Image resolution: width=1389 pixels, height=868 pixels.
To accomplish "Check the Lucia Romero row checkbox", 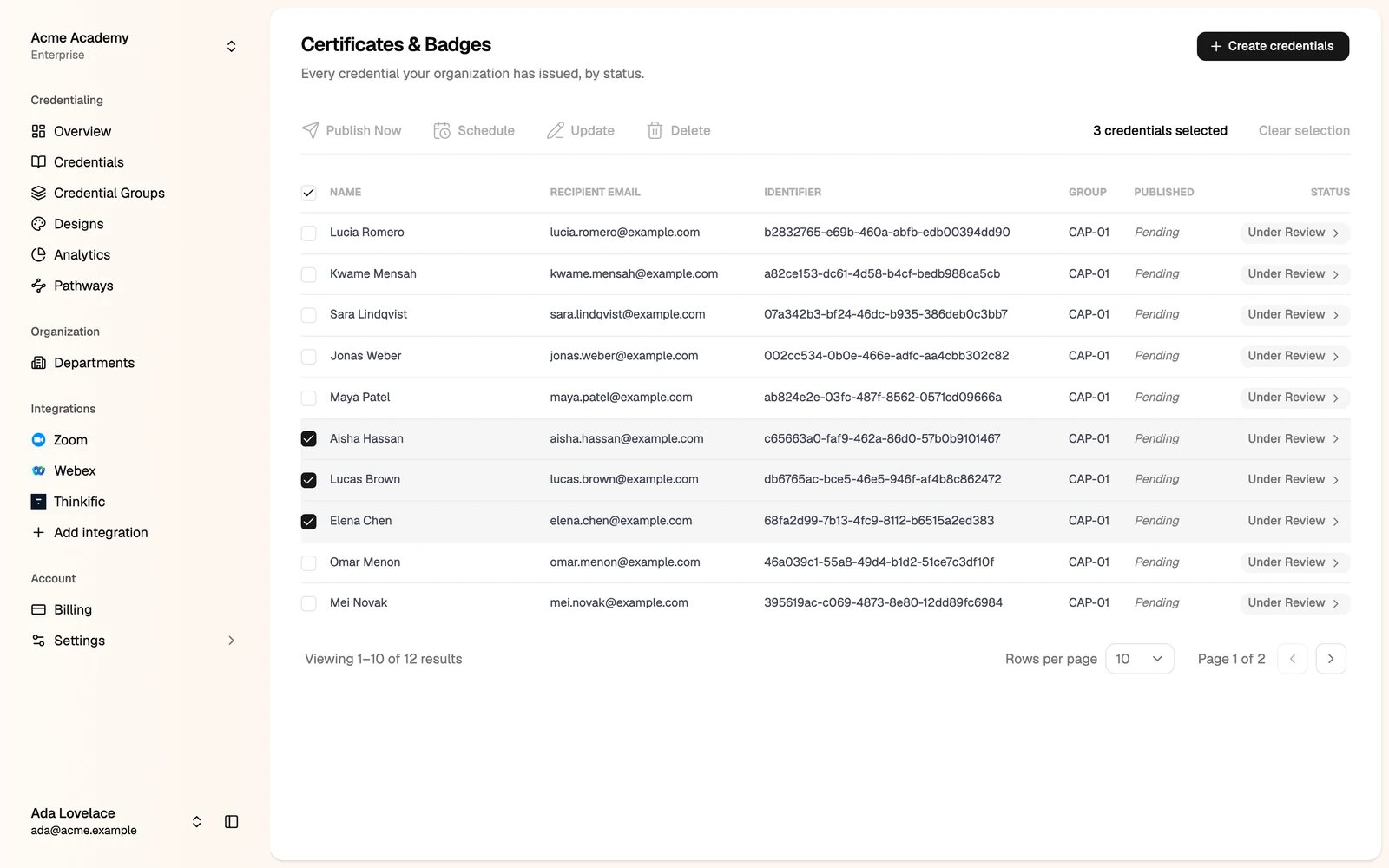I will (x=308, y=233).
